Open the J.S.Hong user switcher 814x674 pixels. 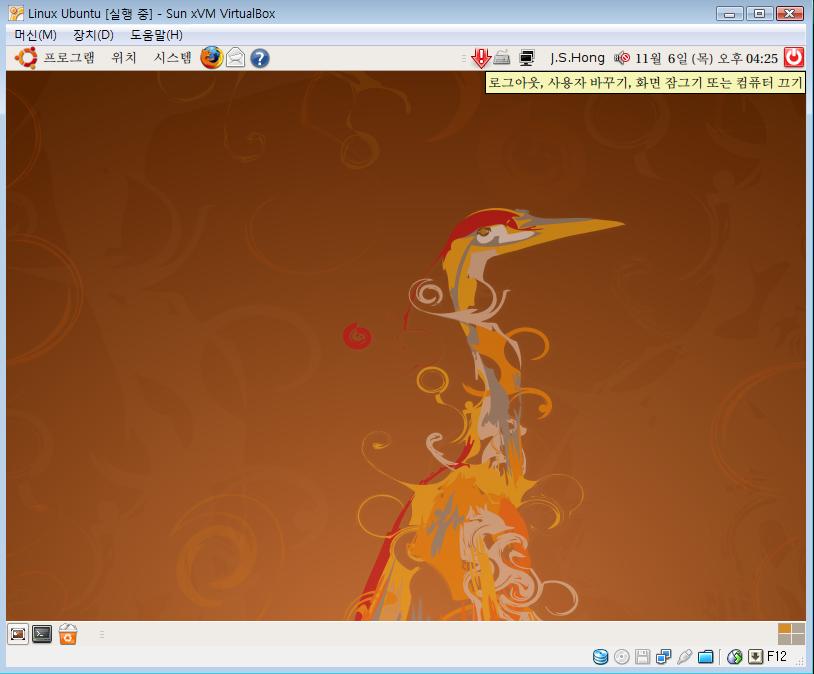point(577,58)
